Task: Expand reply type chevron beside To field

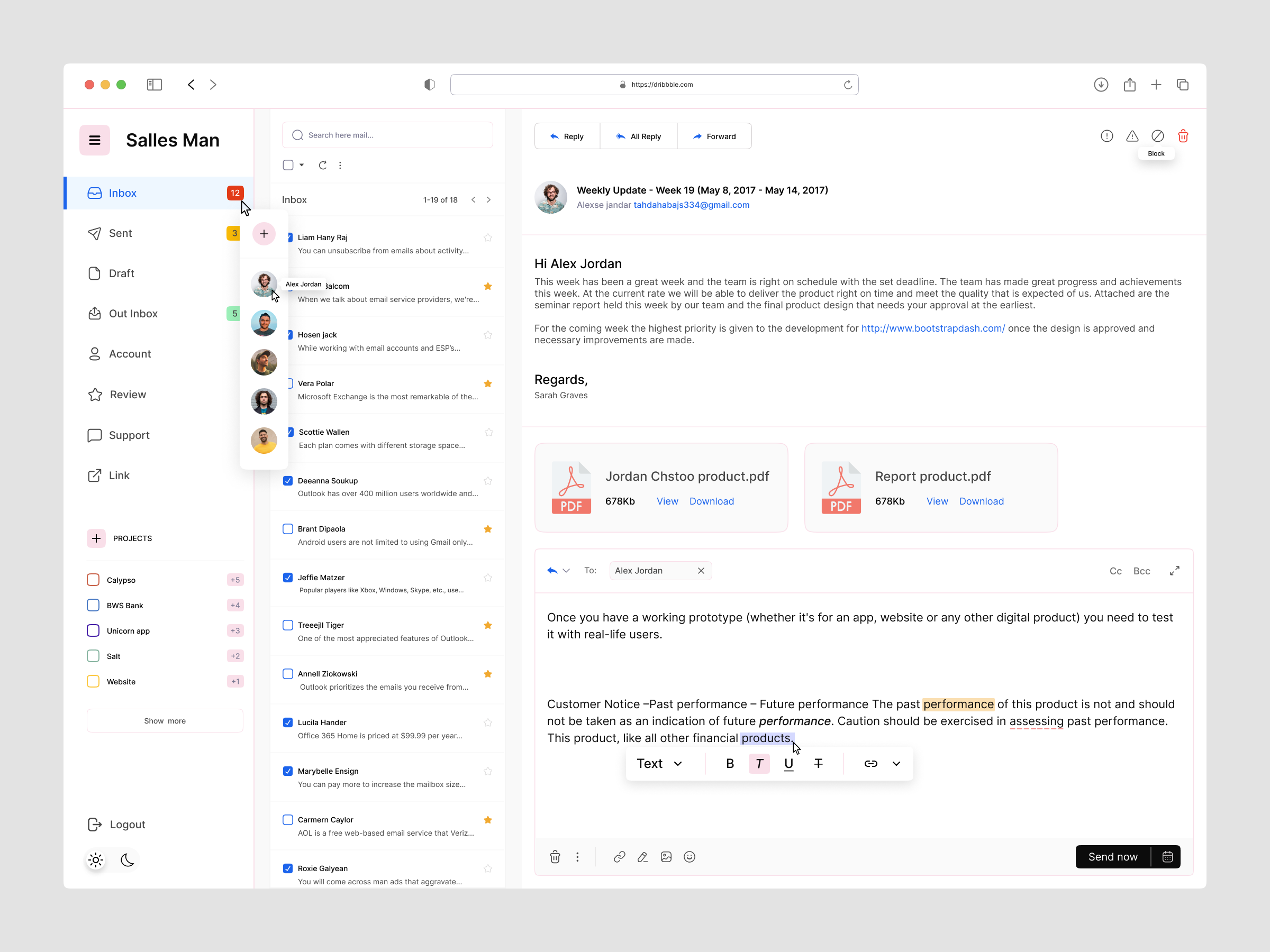Action: coord(566,570)
